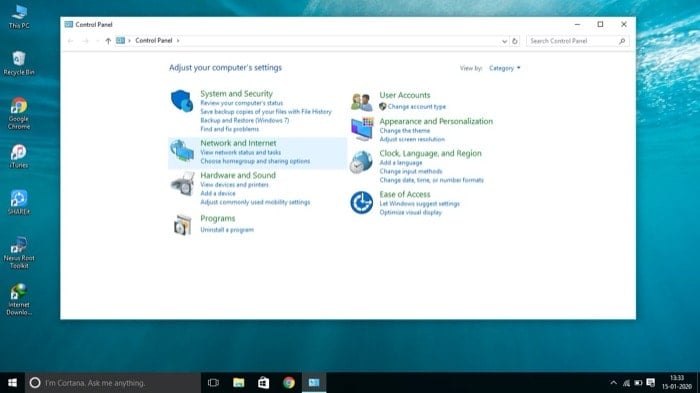Click System and Security heading
700x393 pixels.
pyautogui.click(x=236, y=94)
